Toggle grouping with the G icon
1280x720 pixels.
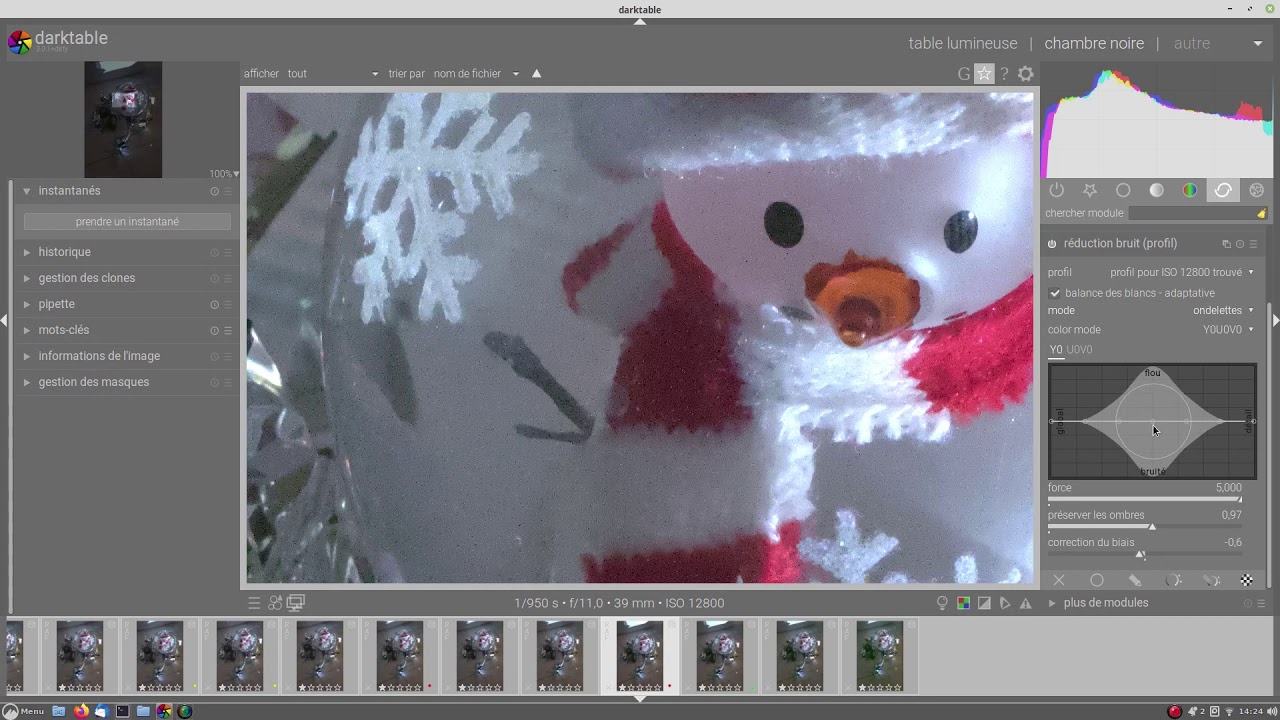click(964, 74)
